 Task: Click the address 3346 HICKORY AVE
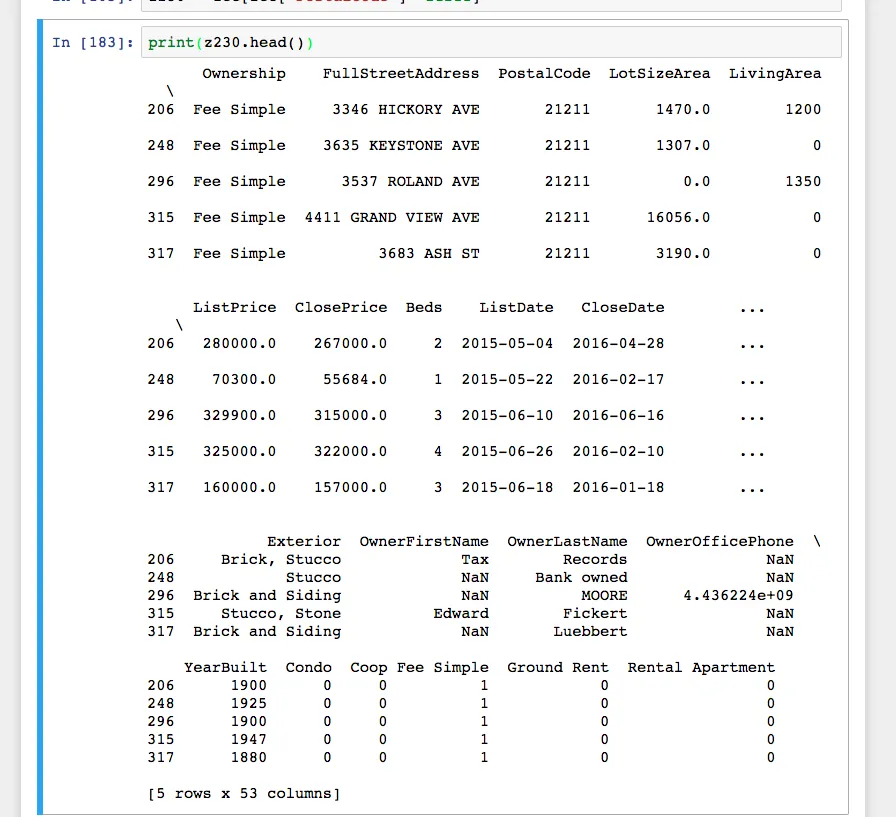coord(406,109)
